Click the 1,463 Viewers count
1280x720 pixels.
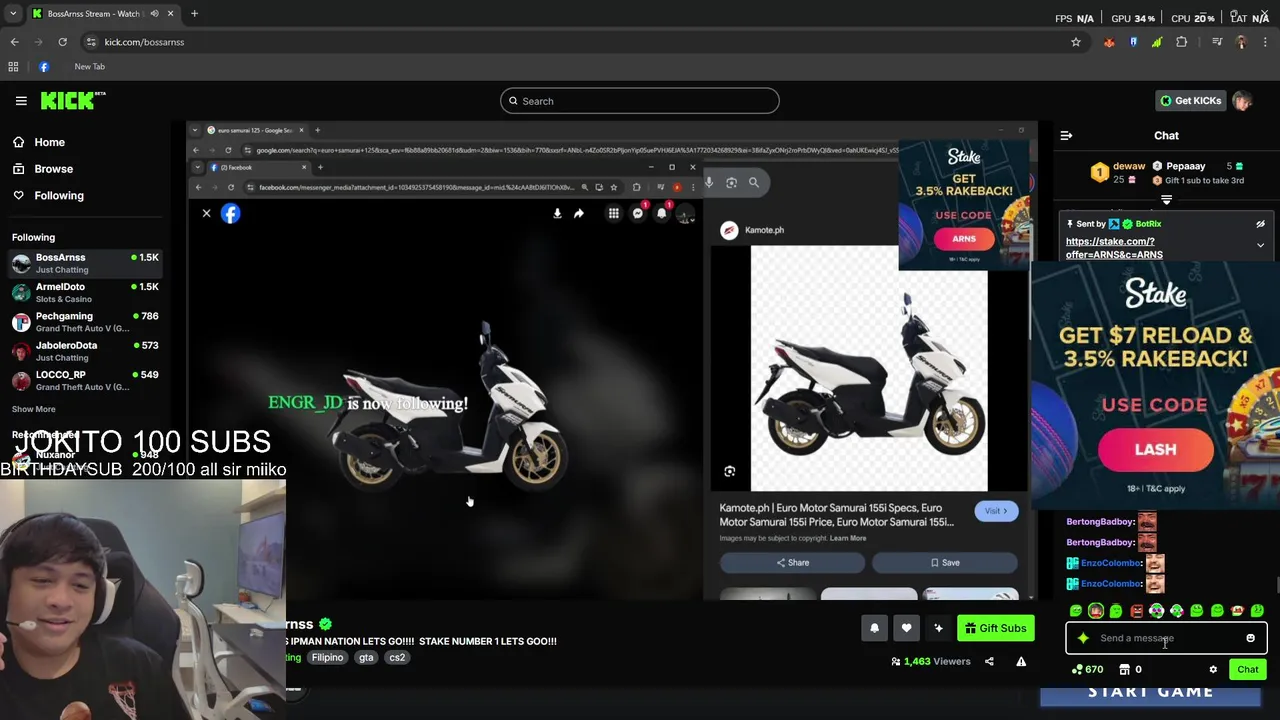pyautogui.click(x=930, y=662)
